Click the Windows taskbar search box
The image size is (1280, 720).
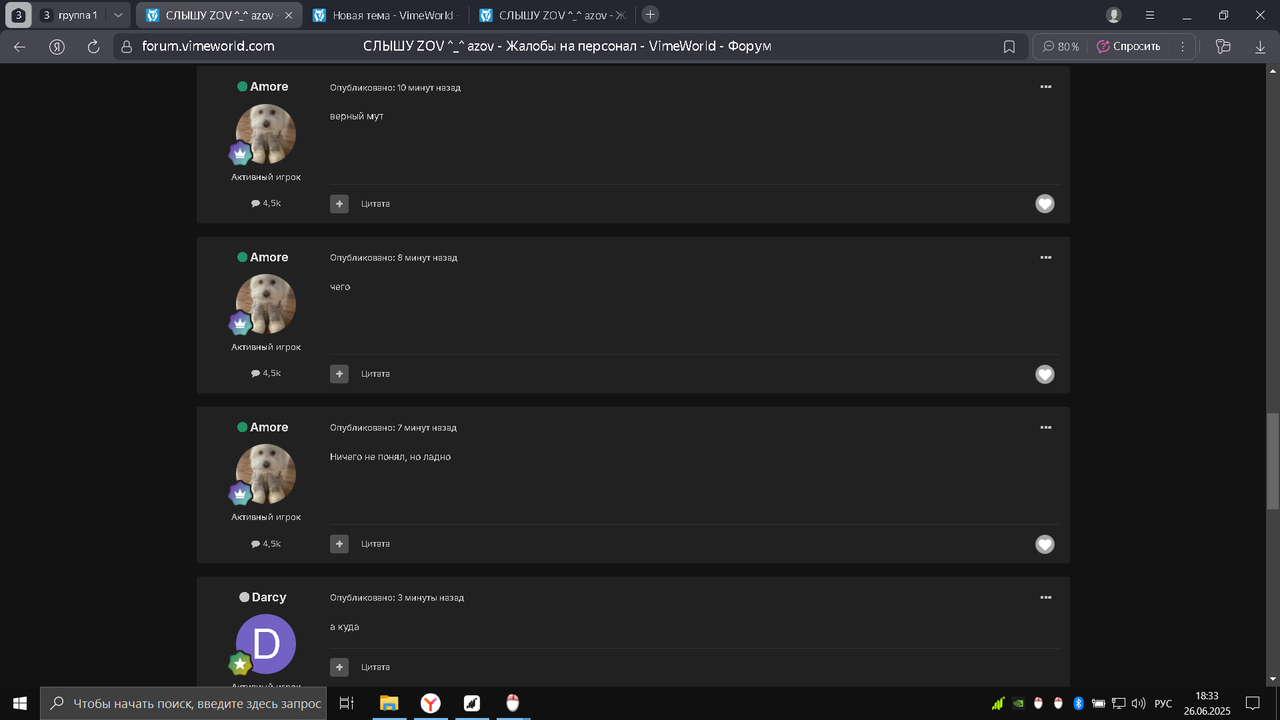click(x=183, y=703)
